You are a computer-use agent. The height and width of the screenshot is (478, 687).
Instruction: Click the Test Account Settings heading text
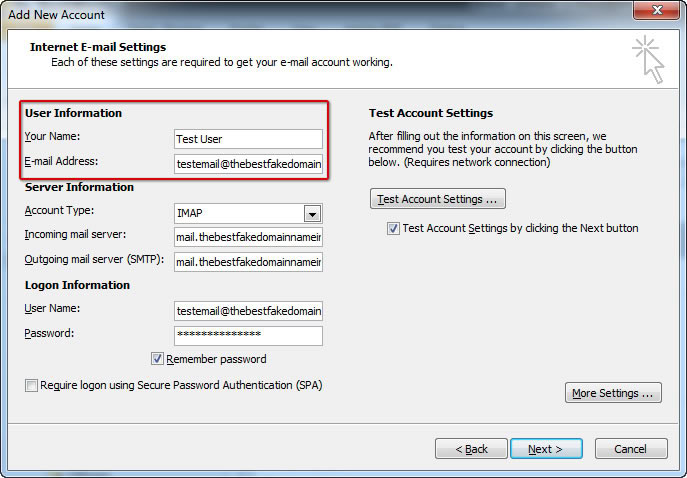(431, 113)
